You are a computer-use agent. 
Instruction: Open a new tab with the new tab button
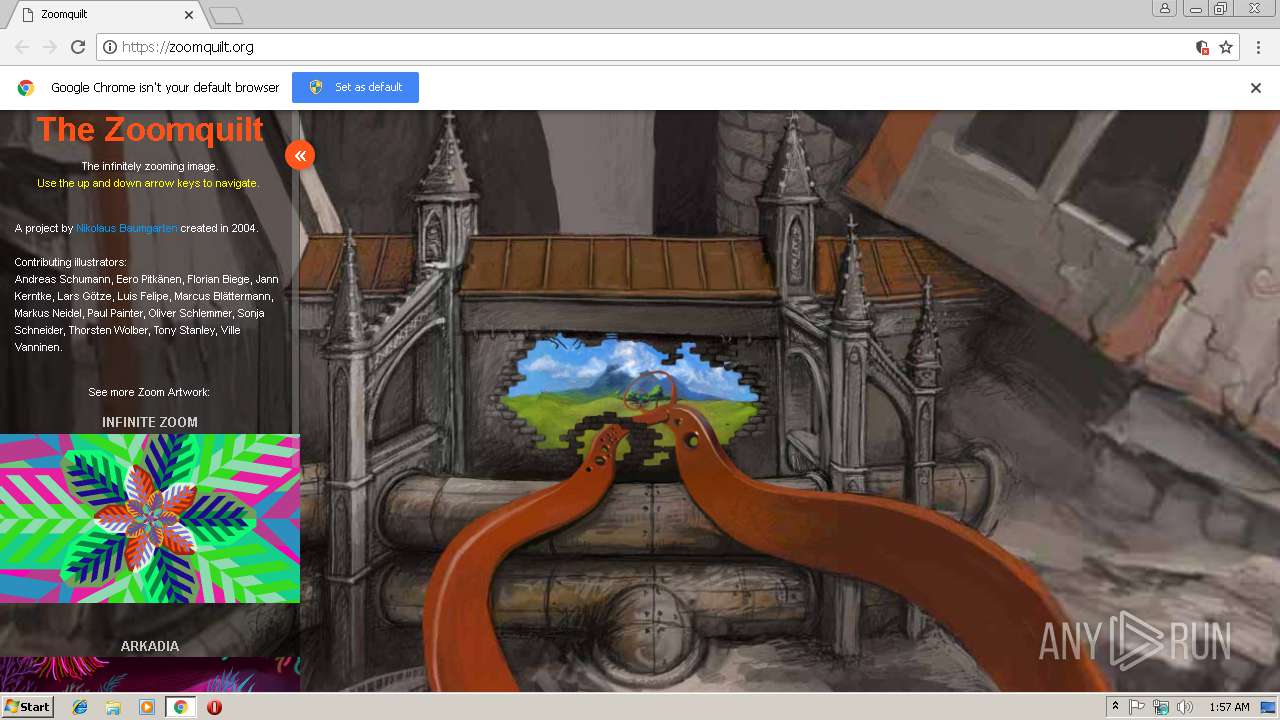(226, 15)
